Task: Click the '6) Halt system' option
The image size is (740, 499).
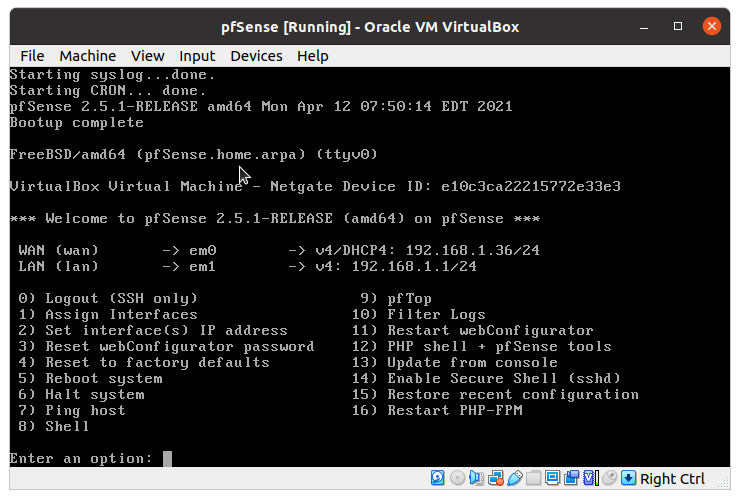Action: click(81, 395)
